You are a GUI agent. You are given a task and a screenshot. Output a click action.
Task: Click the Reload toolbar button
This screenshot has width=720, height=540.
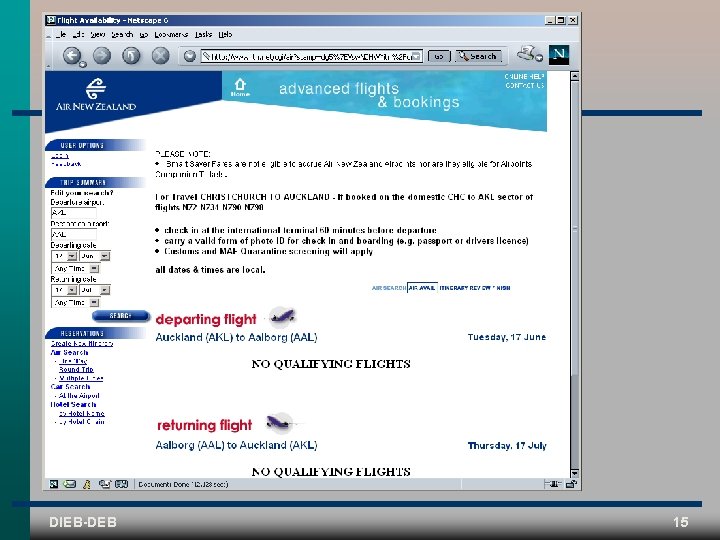point(131,56)
